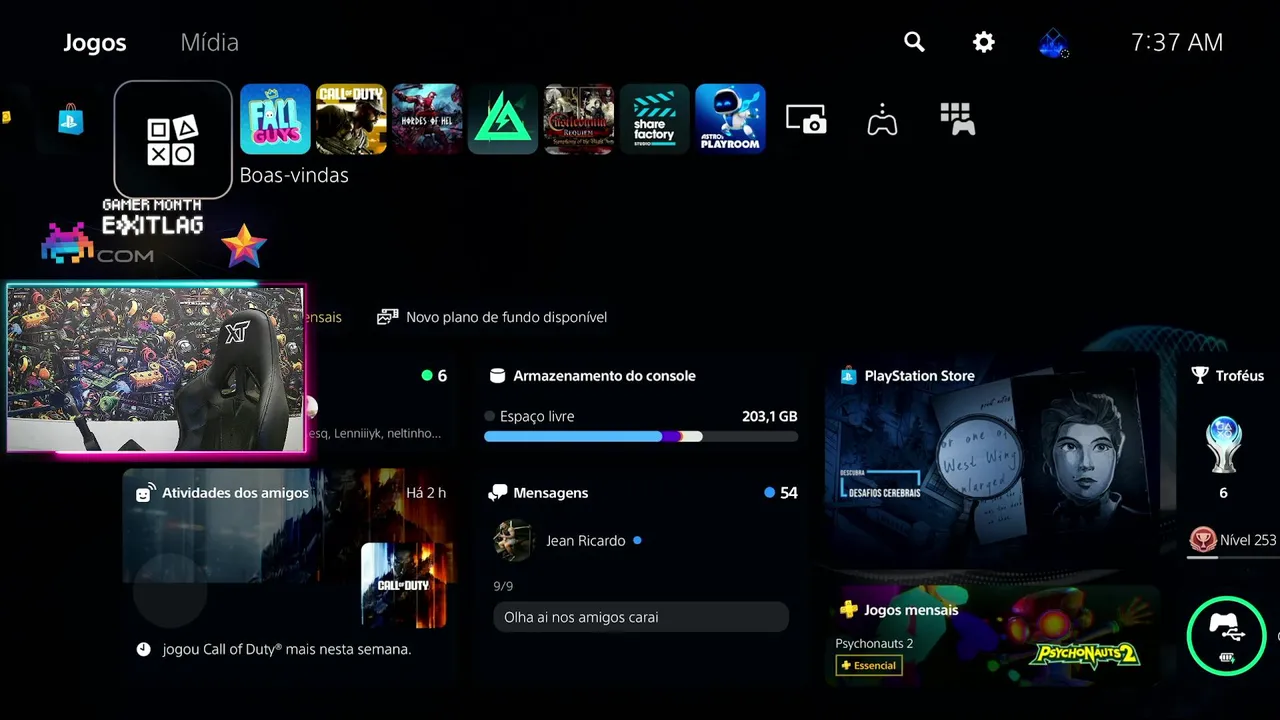The height and width of the screenshot is (720, 1280).
Task: Click the Espaço livre label
Action: point(537,416)
